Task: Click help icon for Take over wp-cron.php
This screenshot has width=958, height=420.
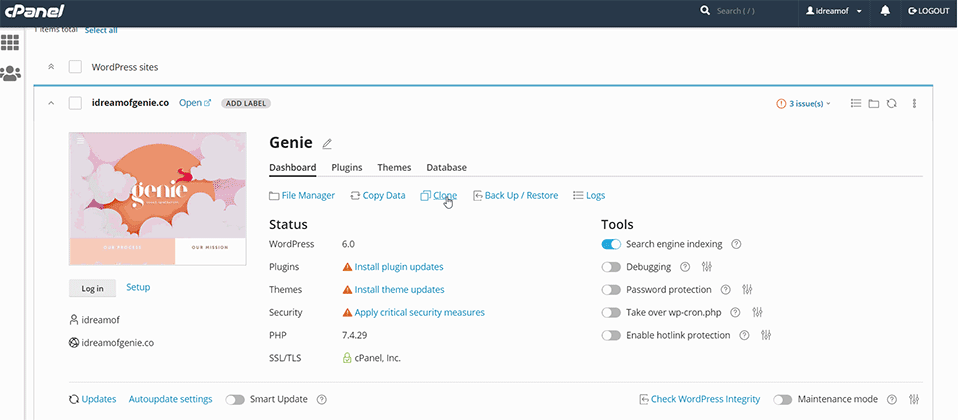Action: 736,312
